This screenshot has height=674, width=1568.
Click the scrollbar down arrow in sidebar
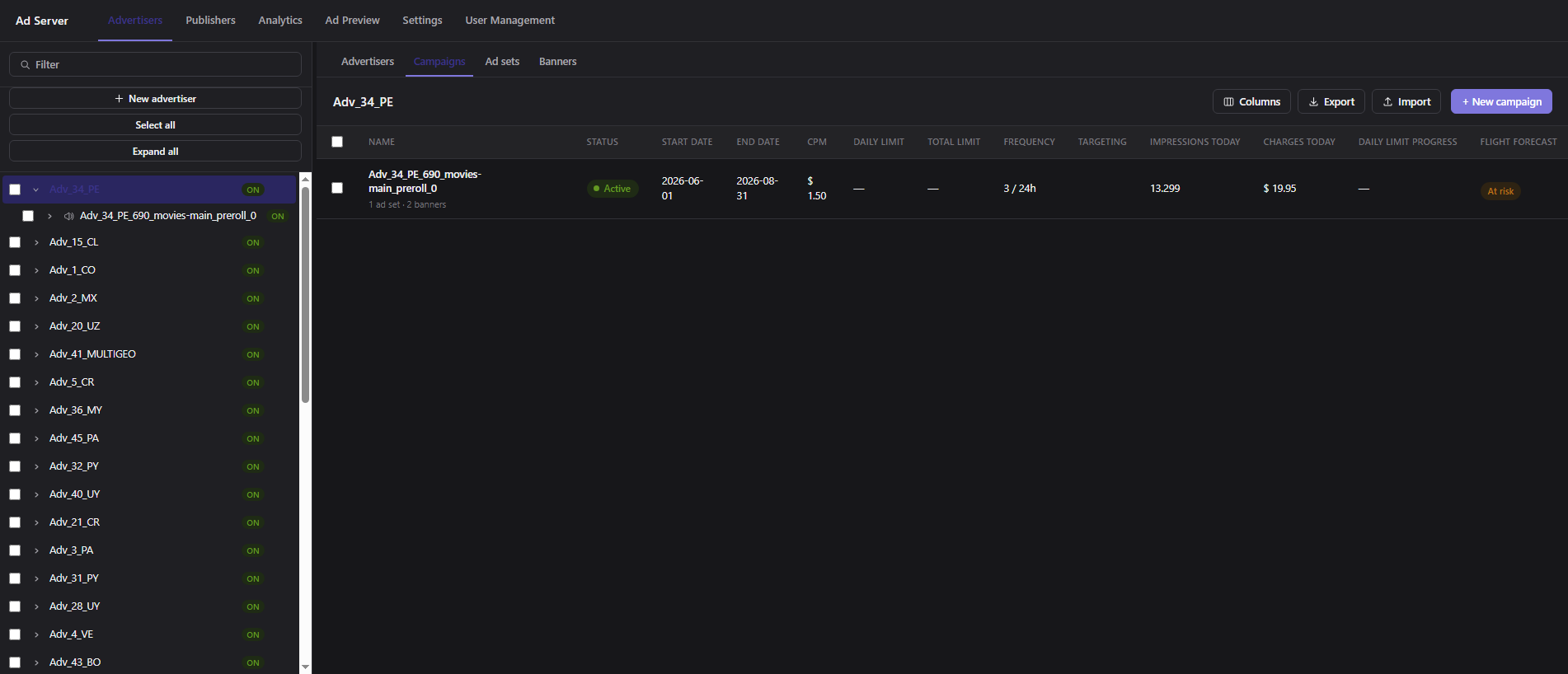pyautogui.click(x=305, y=667)
